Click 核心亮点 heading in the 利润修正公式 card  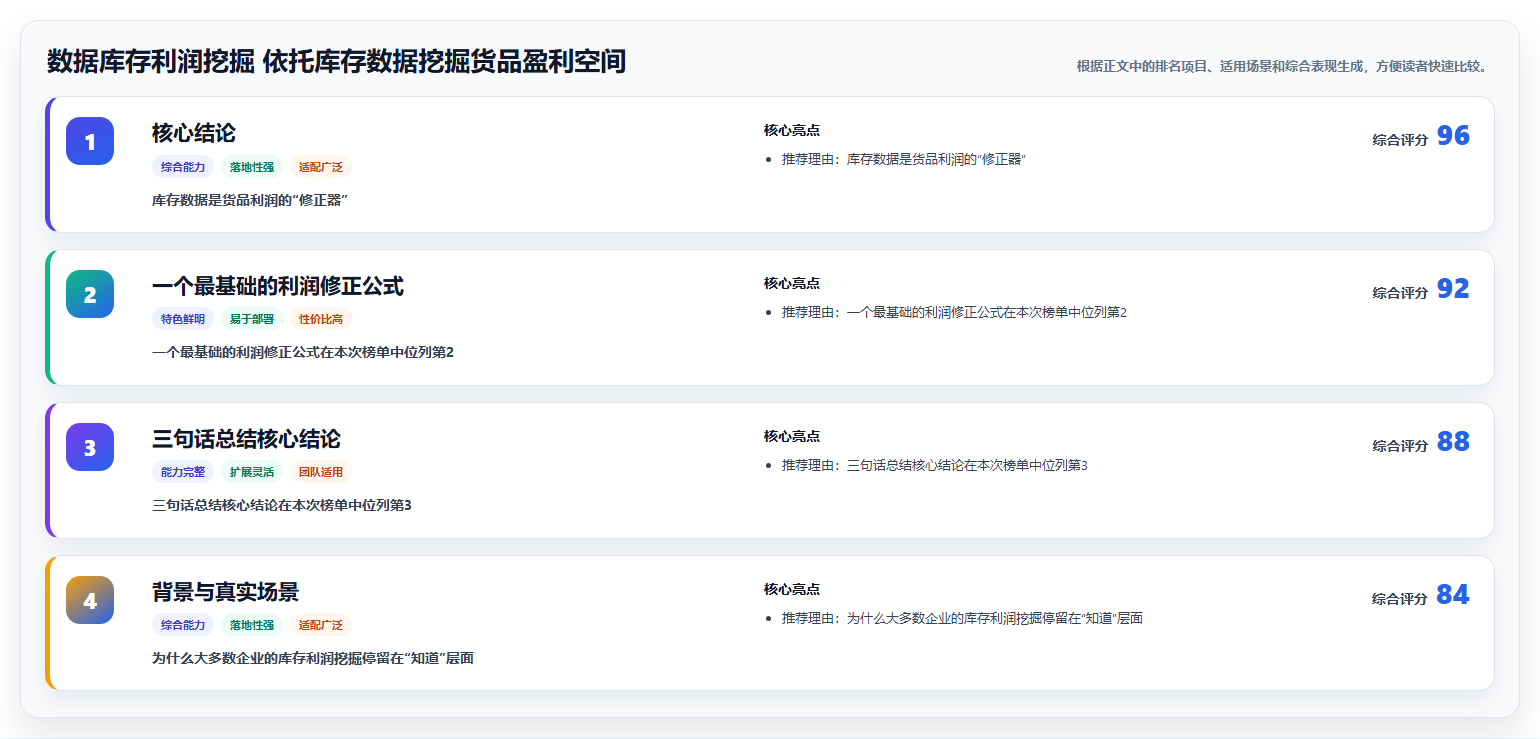tap(792, 283)
